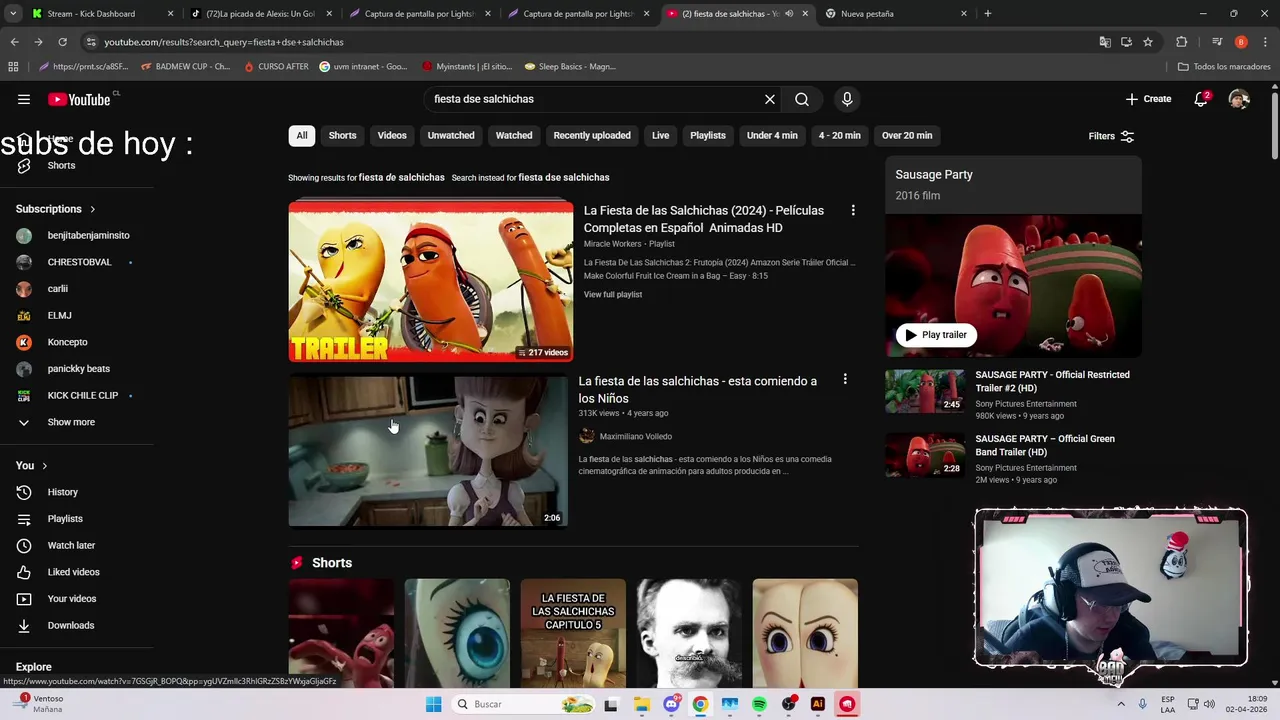Image resolution: width=1280 pixels, height=720 pixels.
Task: Open La Fiesta de las Salchichas 2024 playlist thumbnail
Action: [x=431, y=281]
